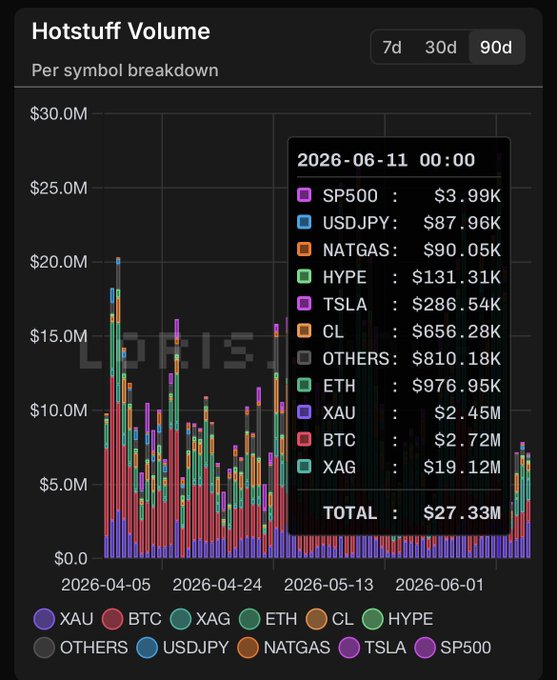The width and height of the screenshot is (557, 680).
Task: Click the HYPE $131.31K value
Action: tap(456, 277)
